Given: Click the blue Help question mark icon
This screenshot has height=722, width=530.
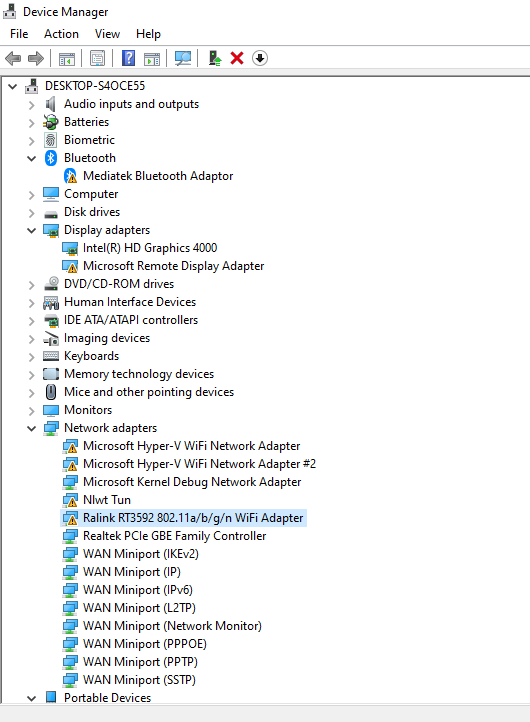Looking at the screenshot, I should tap(128, 58).
